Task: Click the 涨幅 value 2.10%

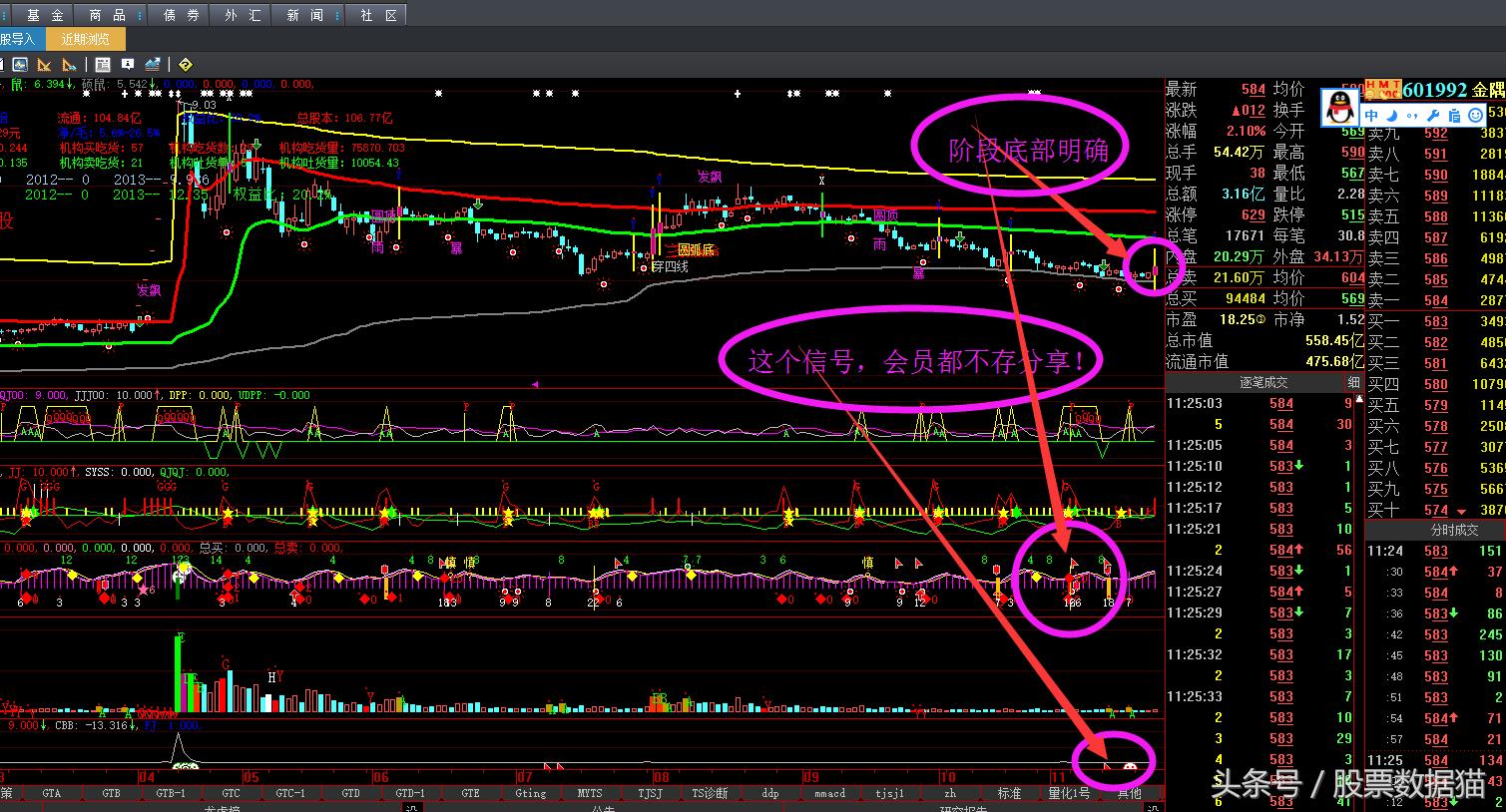Action: click(x=1246, y=132)
